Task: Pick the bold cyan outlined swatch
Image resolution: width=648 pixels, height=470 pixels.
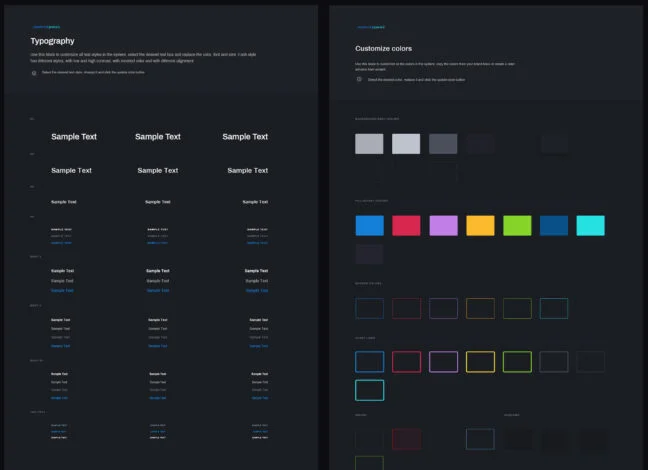Action: pyautogui.click(x=369, y=390)
